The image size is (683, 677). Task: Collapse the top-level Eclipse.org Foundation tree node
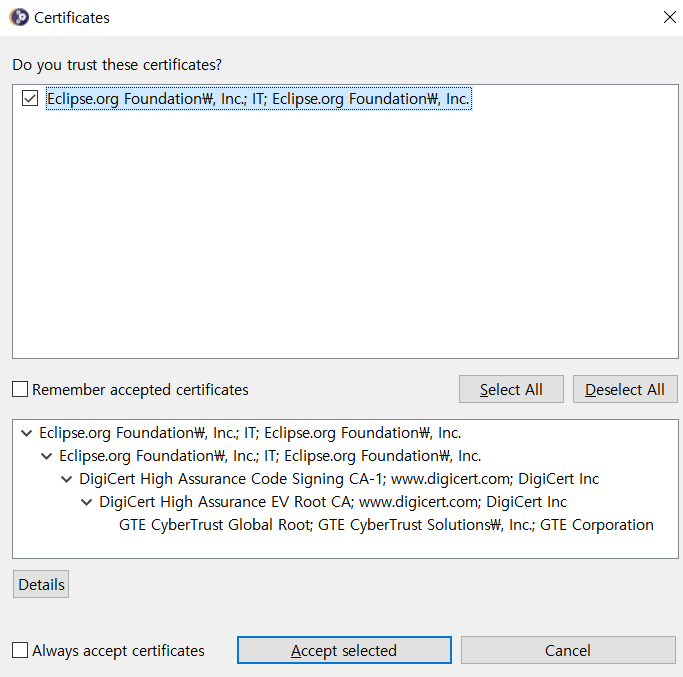[x=27, y=433]
